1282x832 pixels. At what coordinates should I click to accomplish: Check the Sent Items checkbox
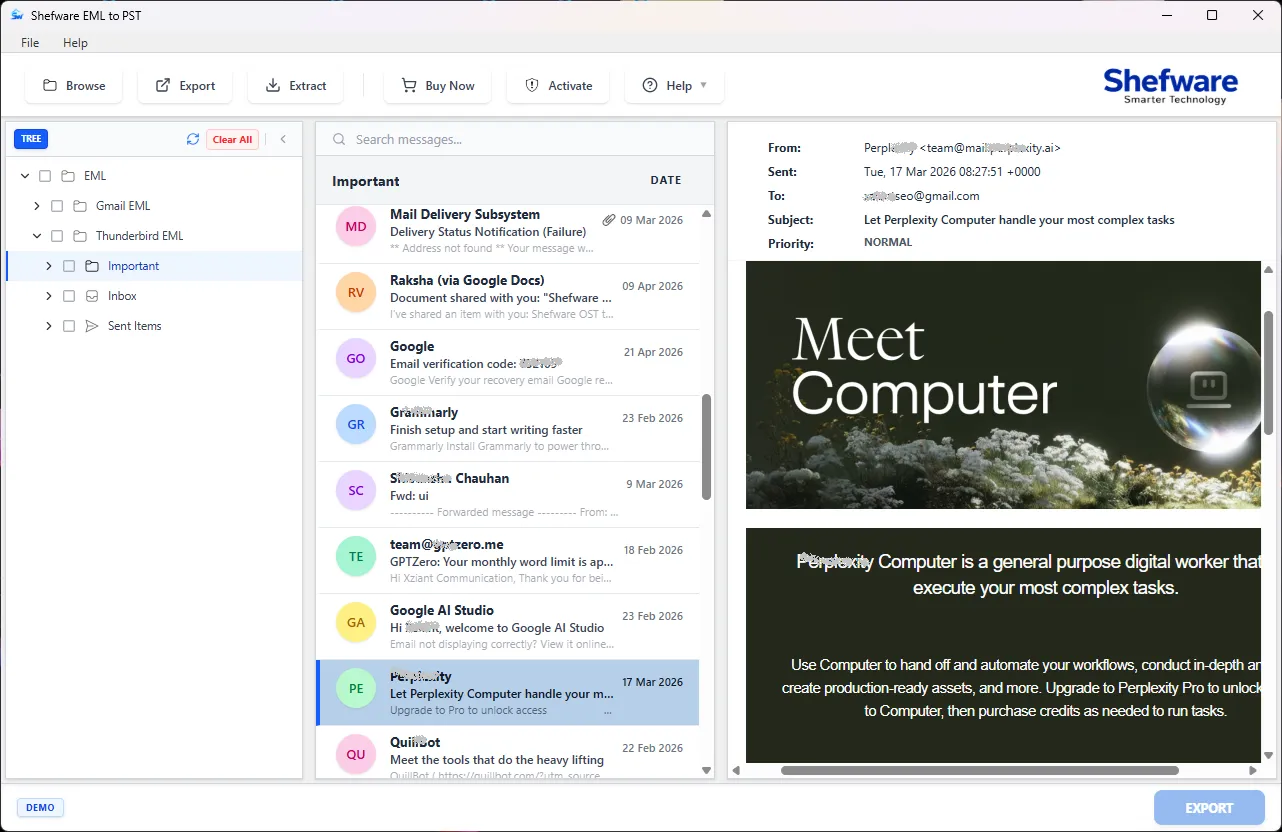pyautogui.click(x=69, y=326)
